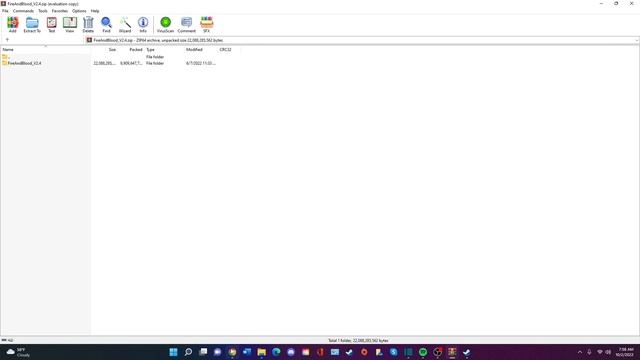The height and width of the screenshot is (360, 640).
Task: Open the clock and date panel
Action: [625, 352]
